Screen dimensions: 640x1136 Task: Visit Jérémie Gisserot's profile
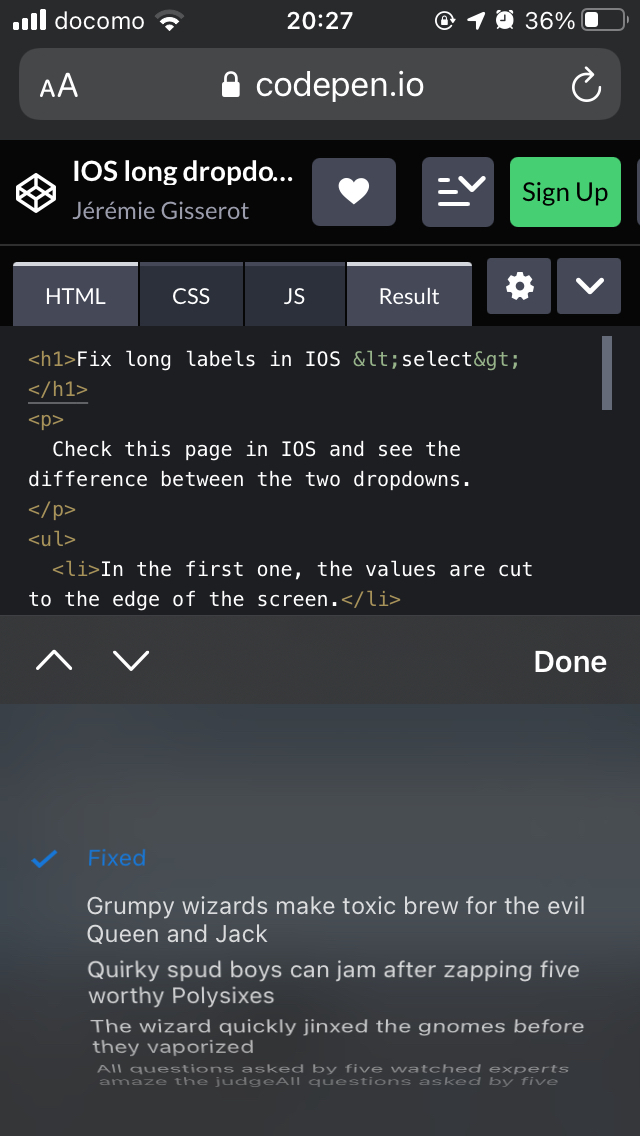click(160, 211)
